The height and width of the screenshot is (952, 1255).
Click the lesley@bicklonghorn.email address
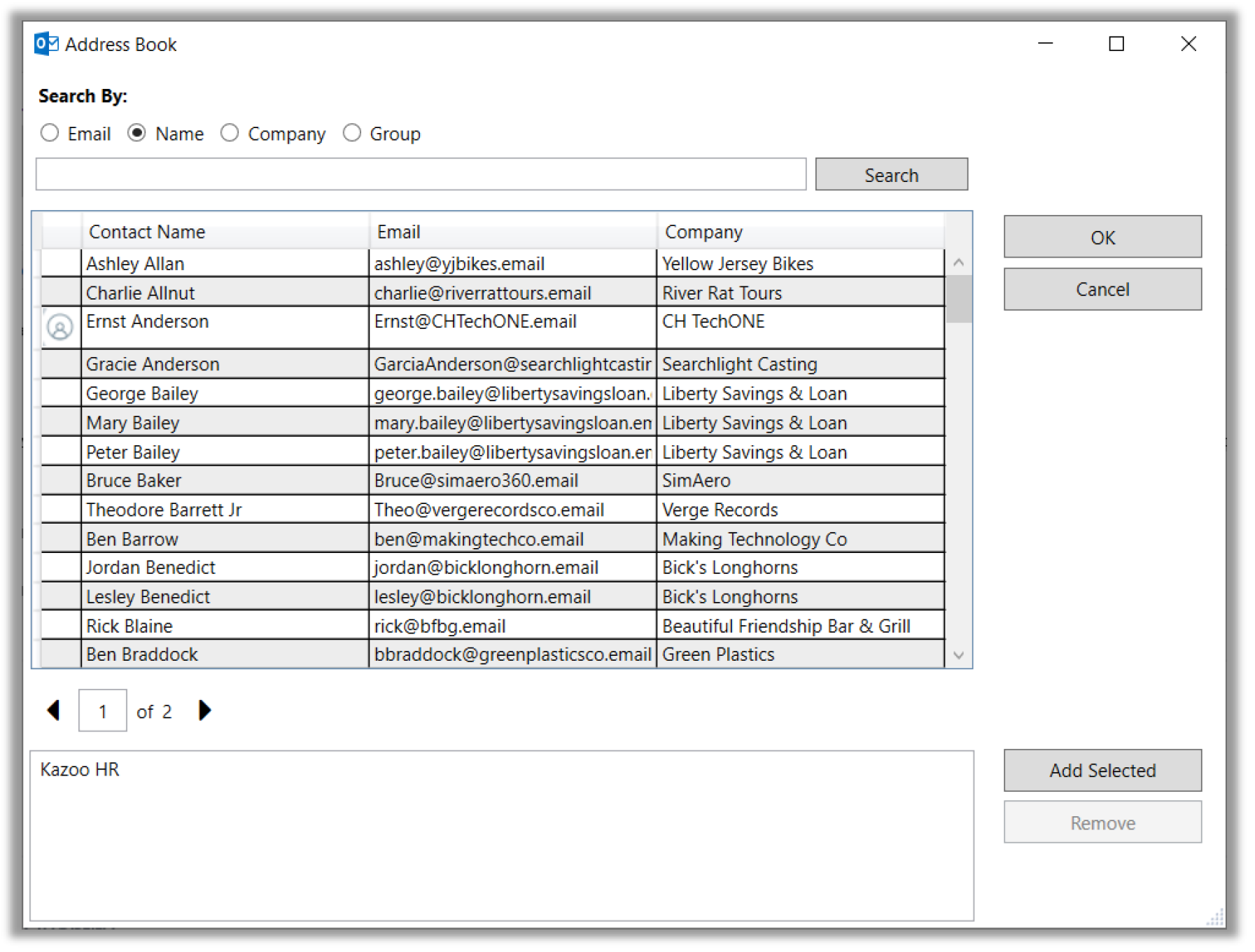(x=482, y=596)
